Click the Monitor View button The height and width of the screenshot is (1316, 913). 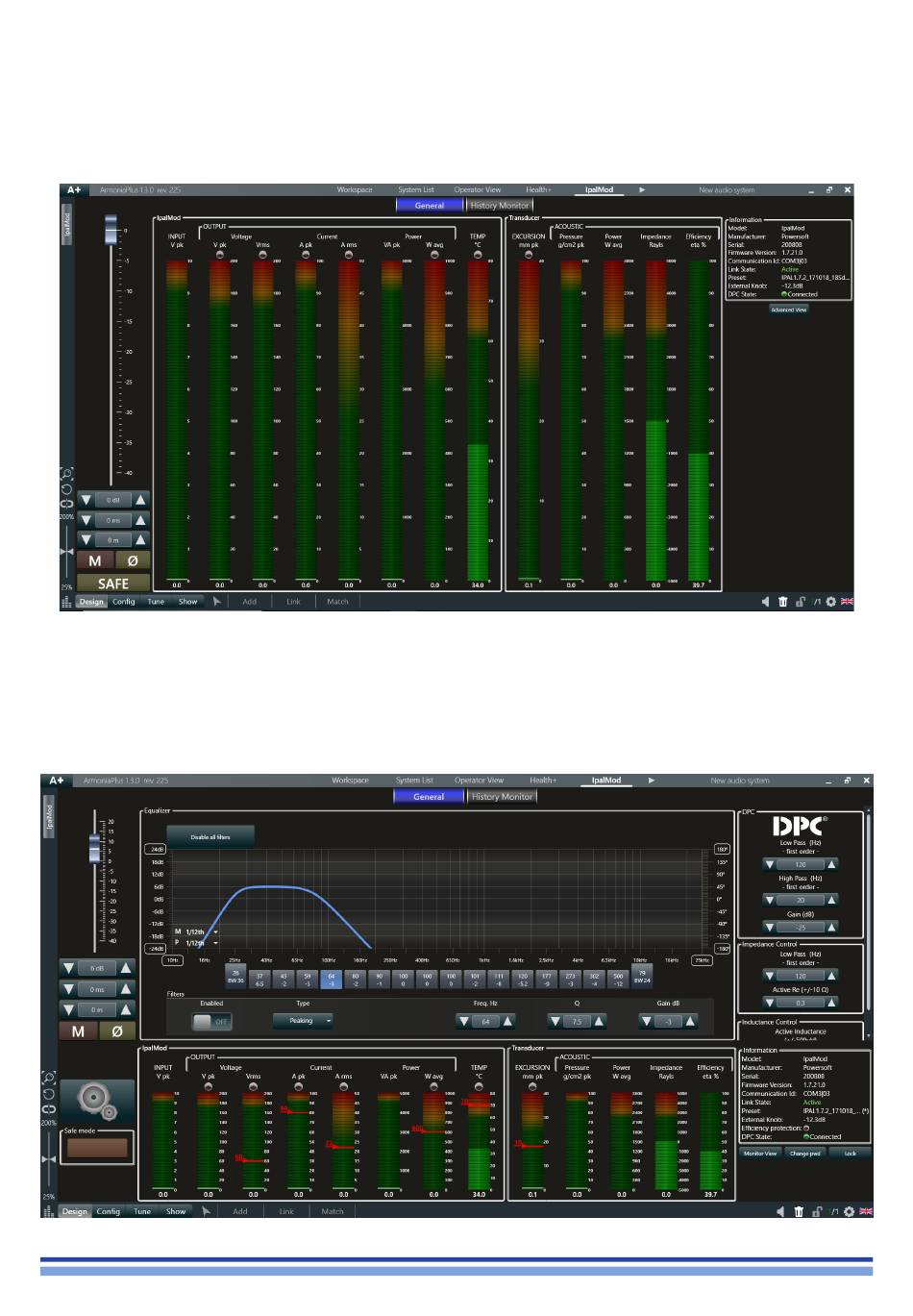760,1154
